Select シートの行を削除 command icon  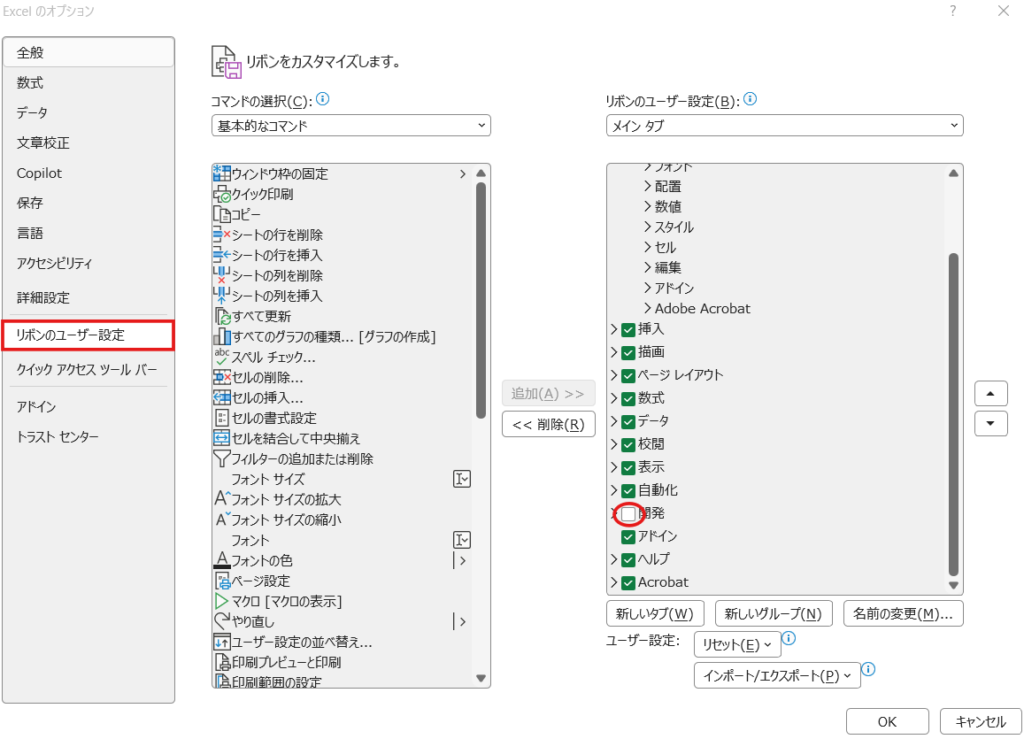tap(222, 234)
